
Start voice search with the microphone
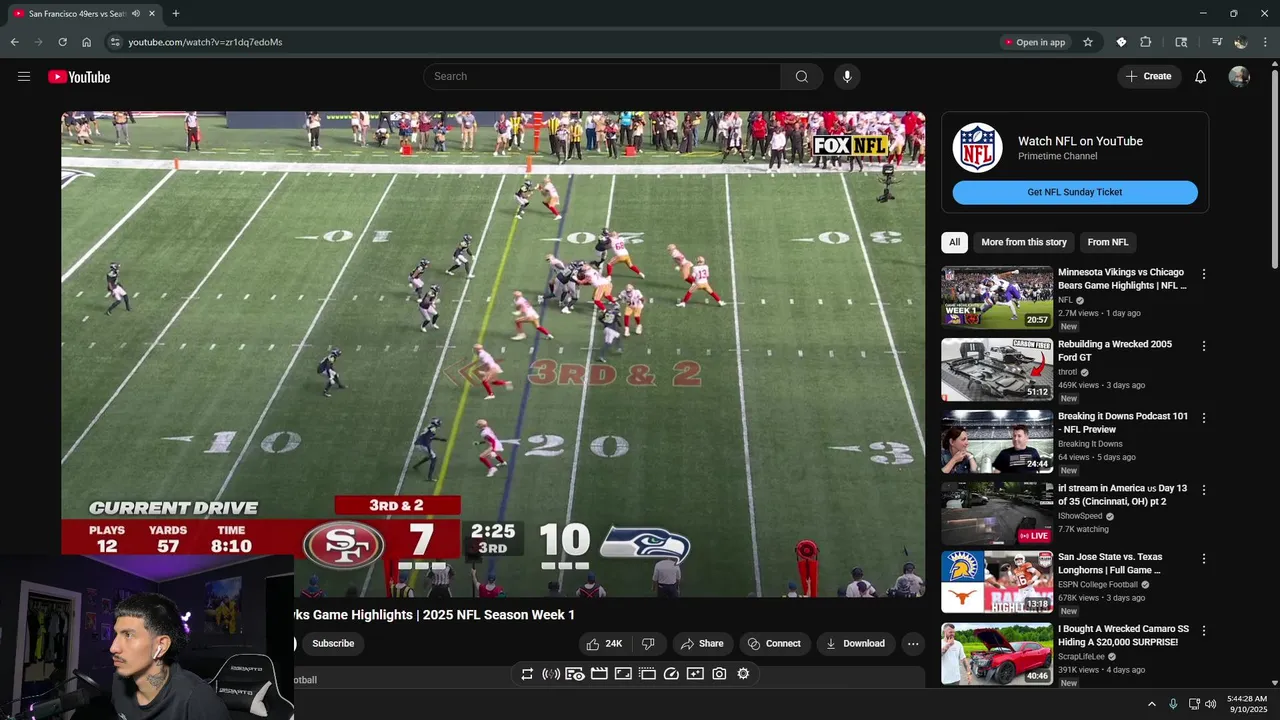847,77
